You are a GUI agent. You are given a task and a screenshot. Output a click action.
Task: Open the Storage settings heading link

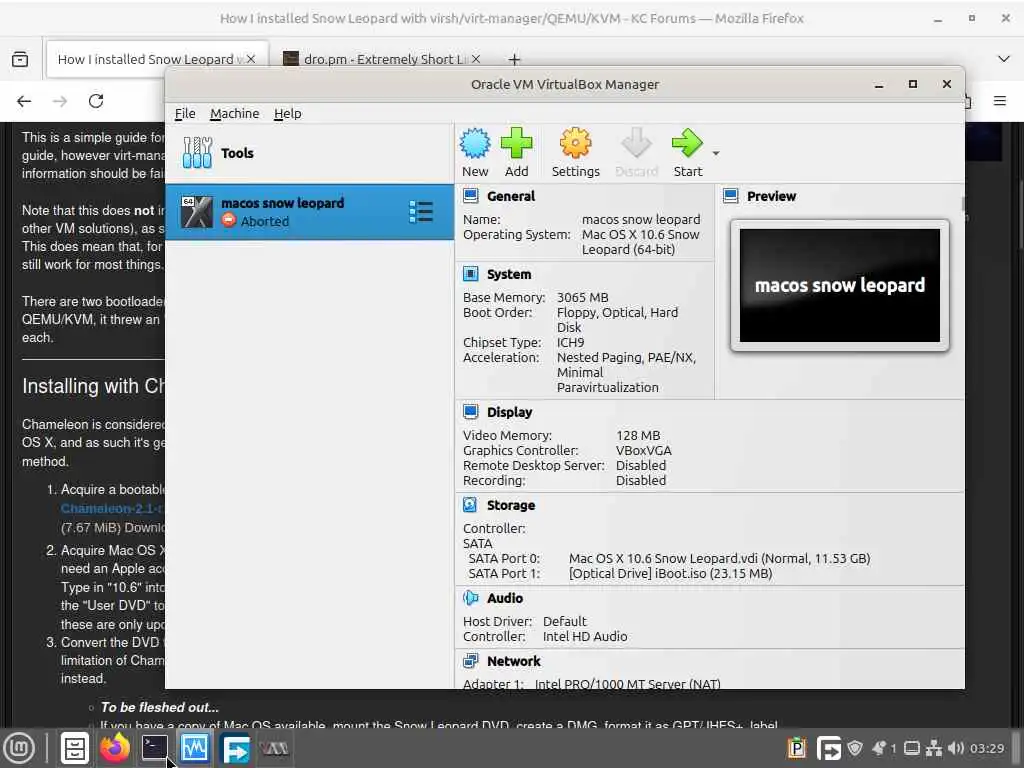(x=511, y=505)
